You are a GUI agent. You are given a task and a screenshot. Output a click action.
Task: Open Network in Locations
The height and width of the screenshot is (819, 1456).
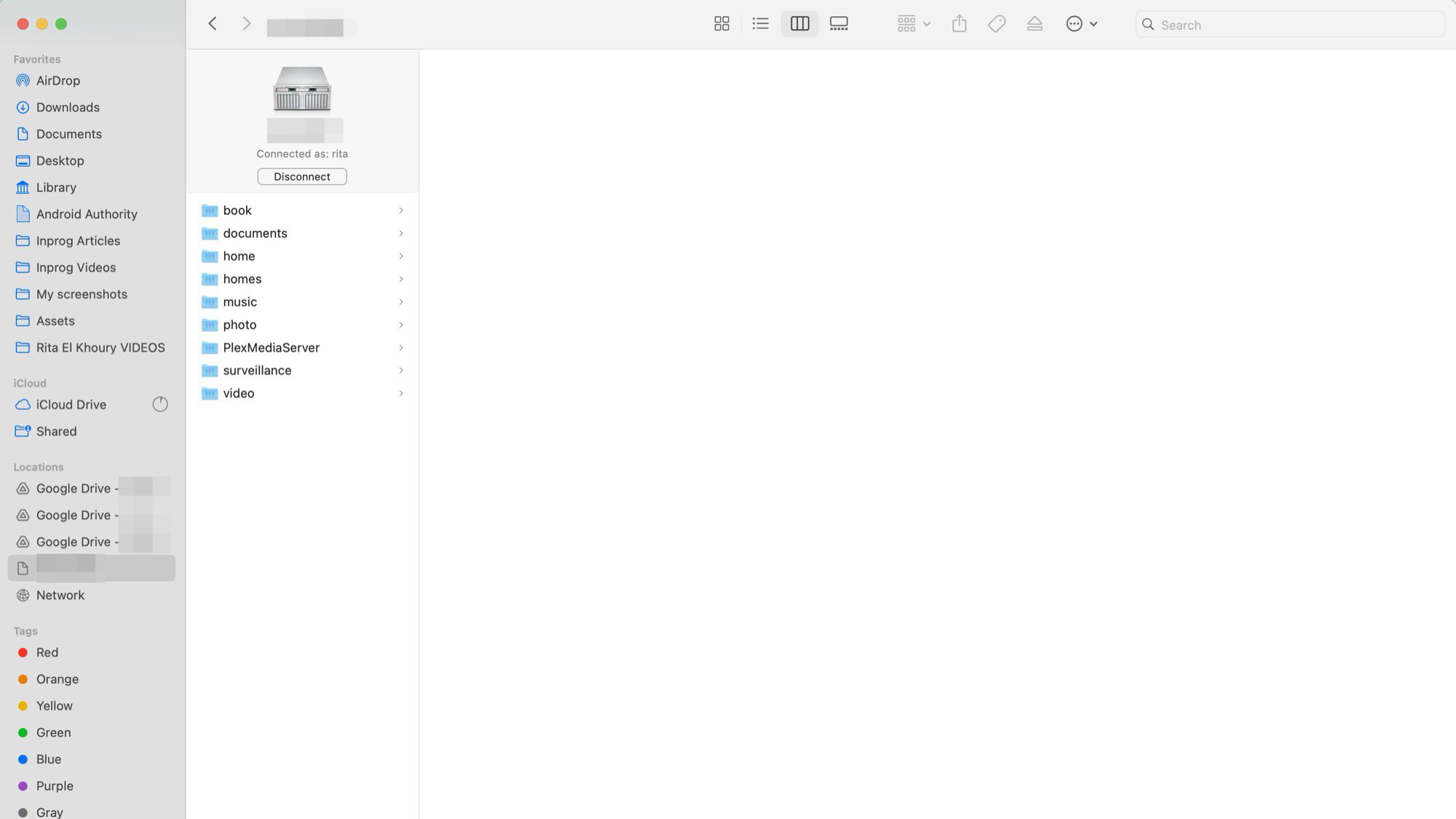click(x=60, y=596)
